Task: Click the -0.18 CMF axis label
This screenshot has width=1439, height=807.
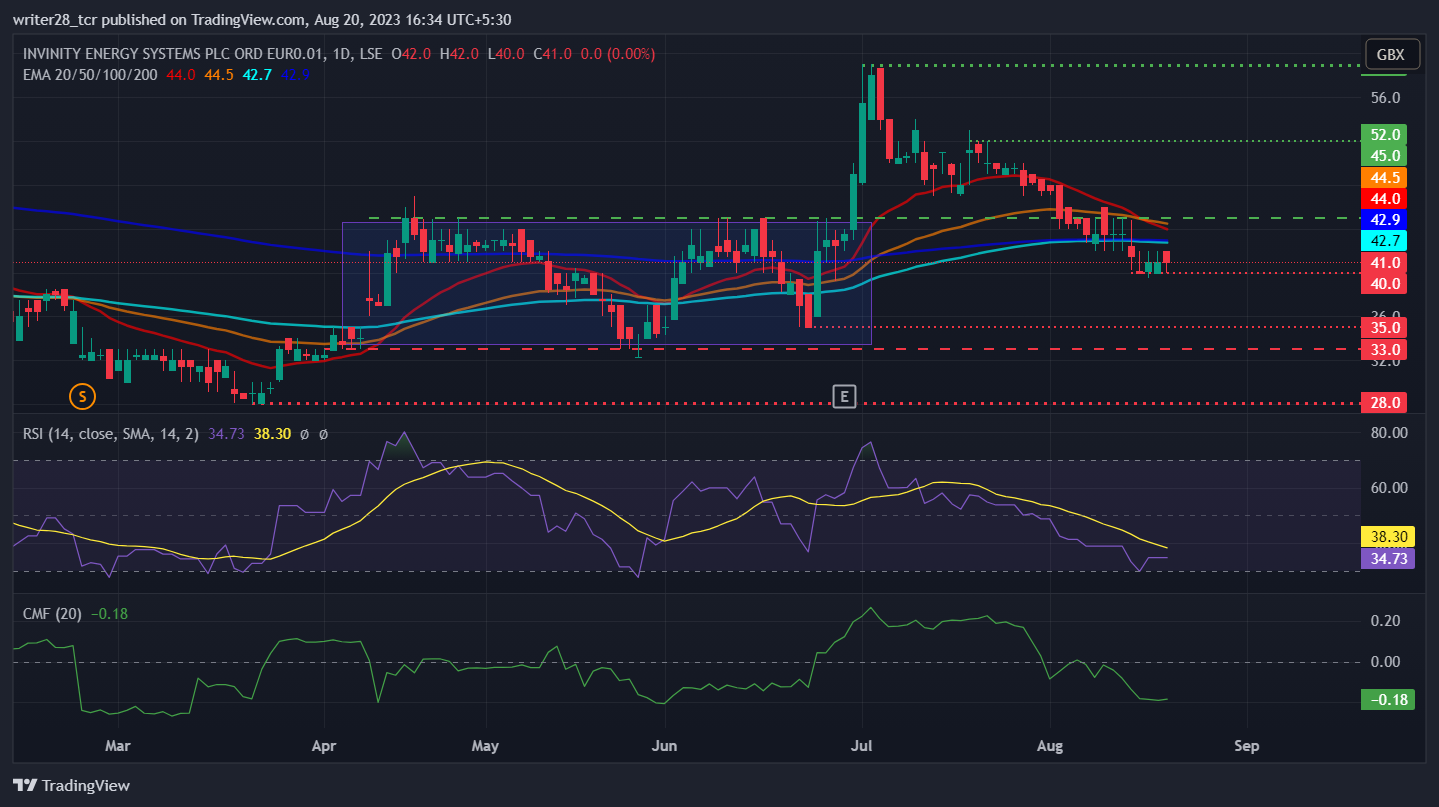Action: click(x=1388, y=699)
